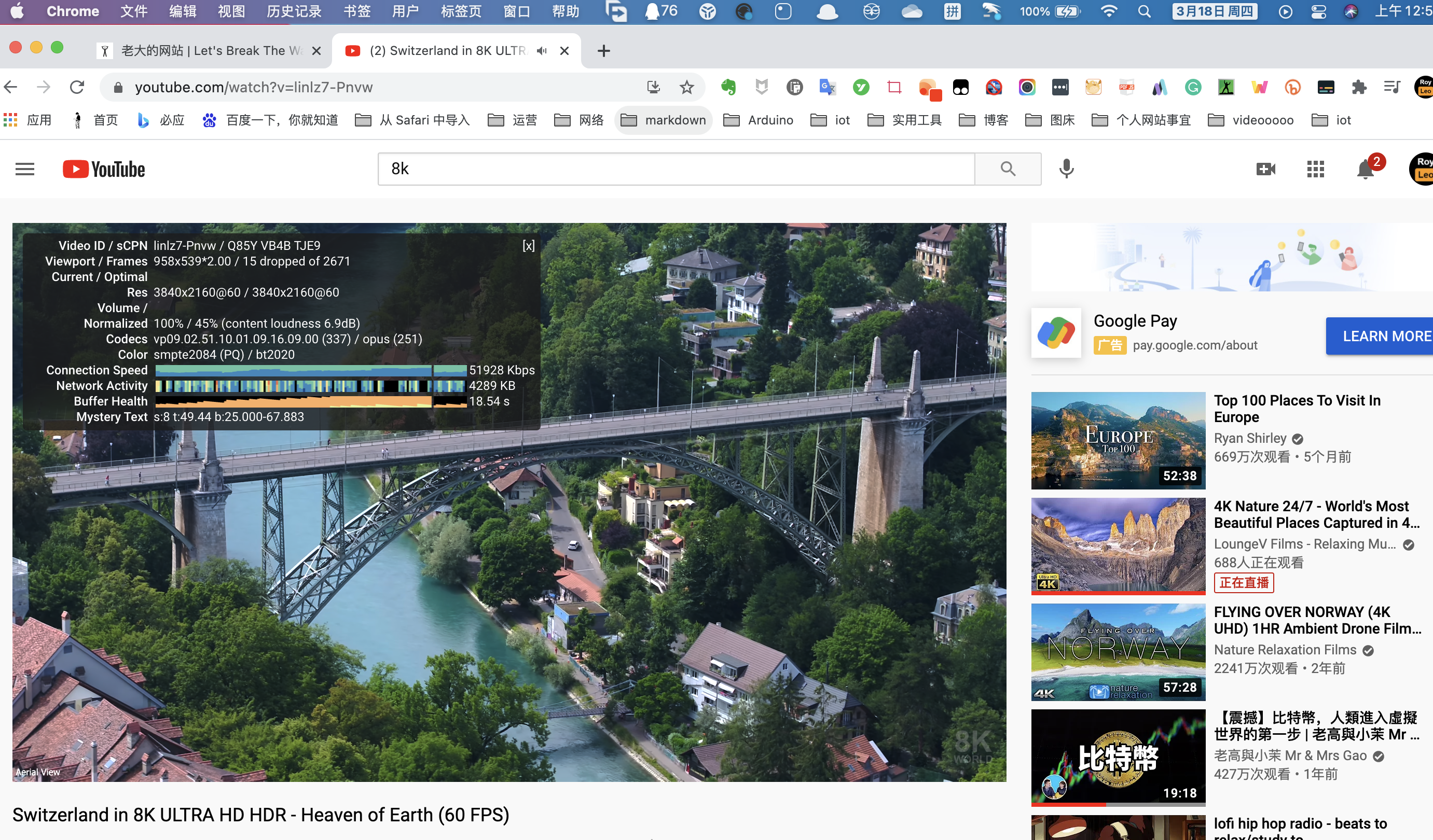This screenshot has height=840, width=1433.
Task: Open the create video camera icon
Action: tap(1265, 169)
